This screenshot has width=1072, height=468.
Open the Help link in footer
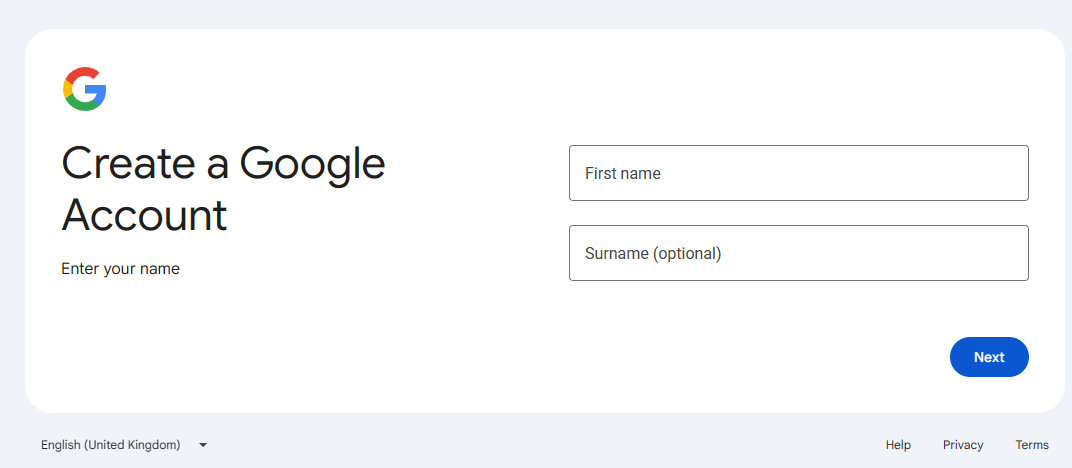898,445
